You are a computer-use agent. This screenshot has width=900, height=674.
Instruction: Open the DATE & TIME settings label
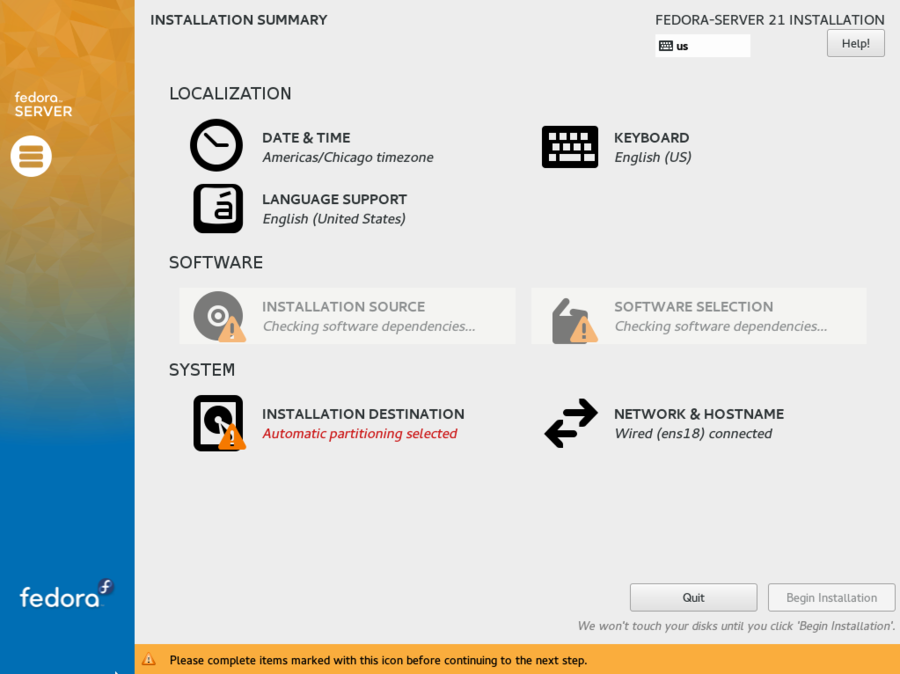click(306, 138)
